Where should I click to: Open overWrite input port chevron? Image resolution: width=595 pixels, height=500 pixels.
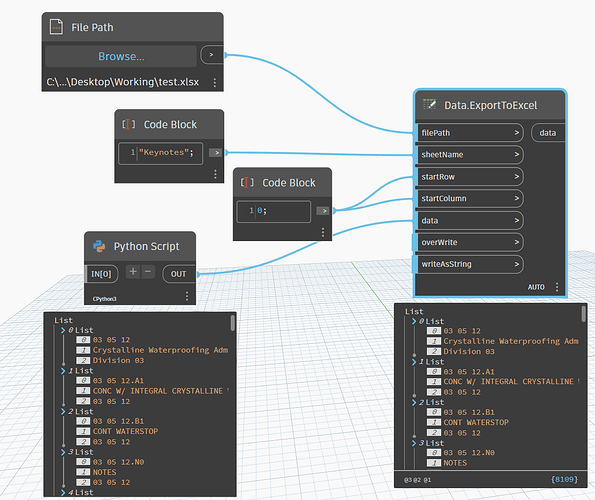(x=516, y=242)
